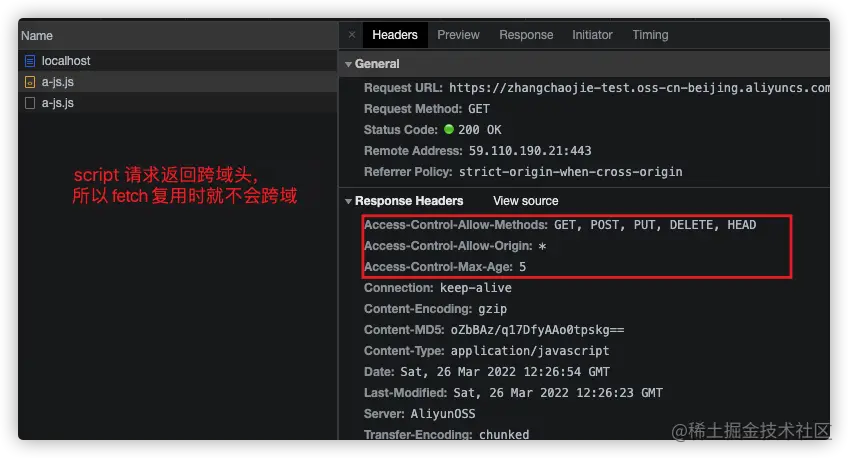Click Content-Encoding gzip header
Image resolution: width=848 pixels, height=458 pixels.
(435, 309)
